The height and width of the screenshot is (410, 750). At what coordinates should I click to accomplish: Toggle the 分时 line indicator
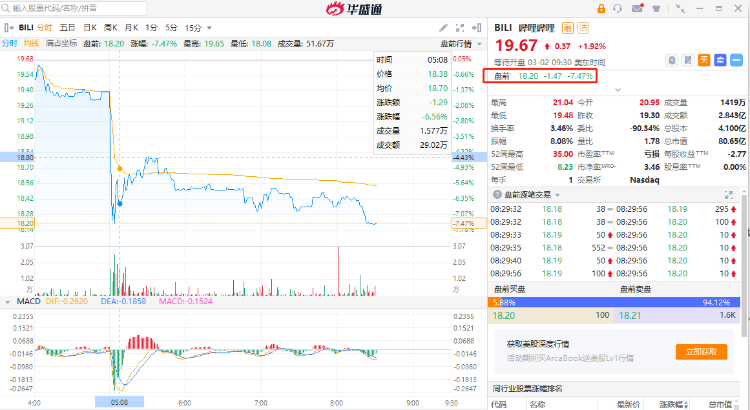pyautogui.click(x=10, y=44)
